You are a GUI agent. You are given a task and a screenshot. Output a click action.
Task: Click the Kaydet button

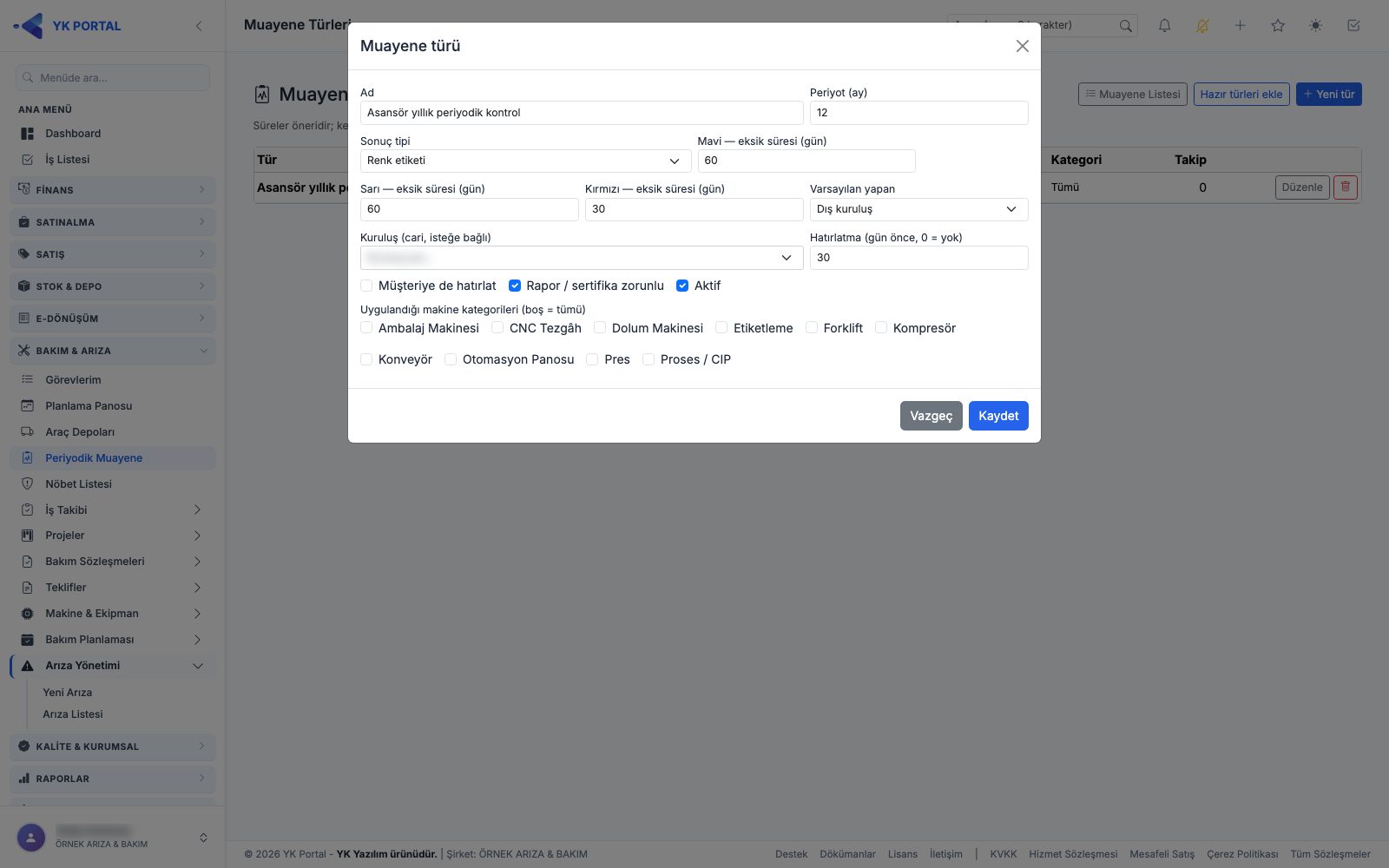coord(998,416)
